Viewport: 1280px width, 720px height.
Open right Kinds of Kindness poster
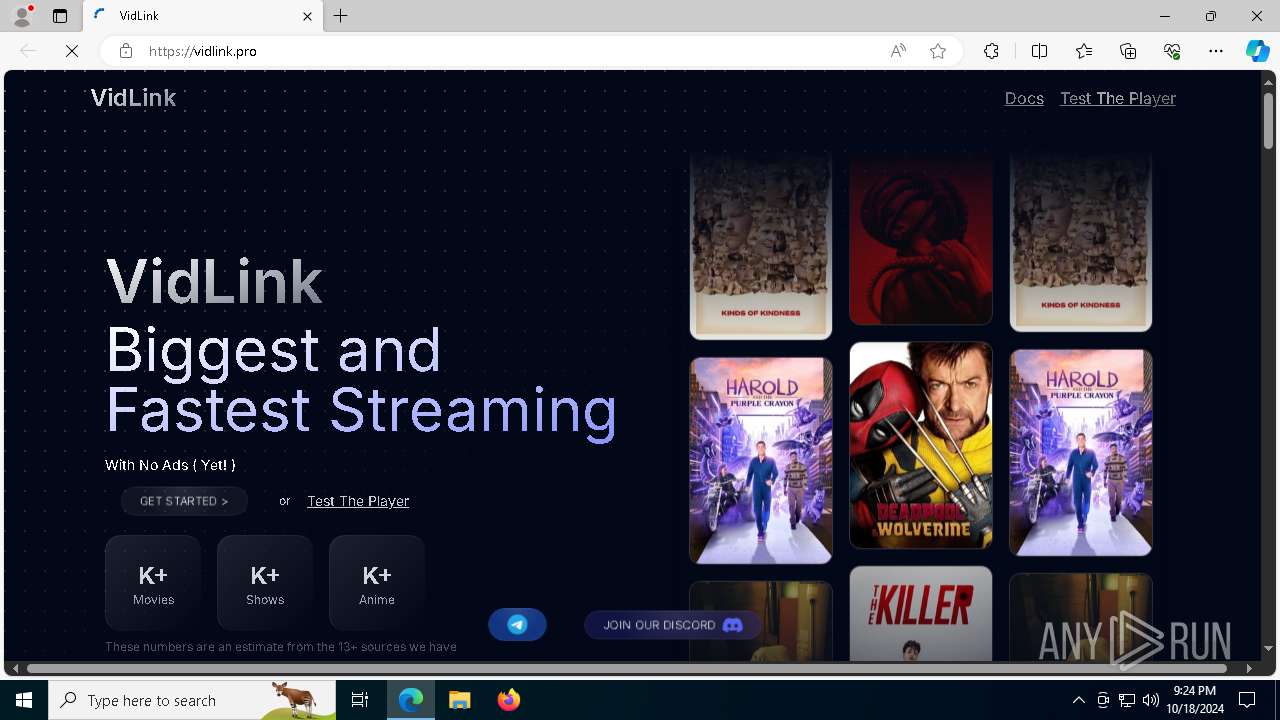click(x=1081, y=242)
